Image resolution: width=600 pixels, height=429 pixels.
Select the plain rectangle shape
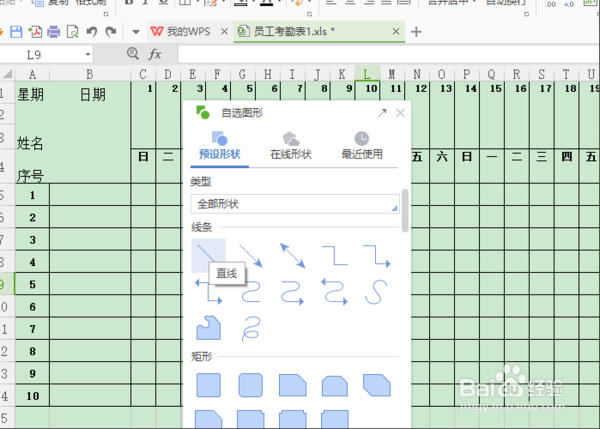click(x=209, y=385)
